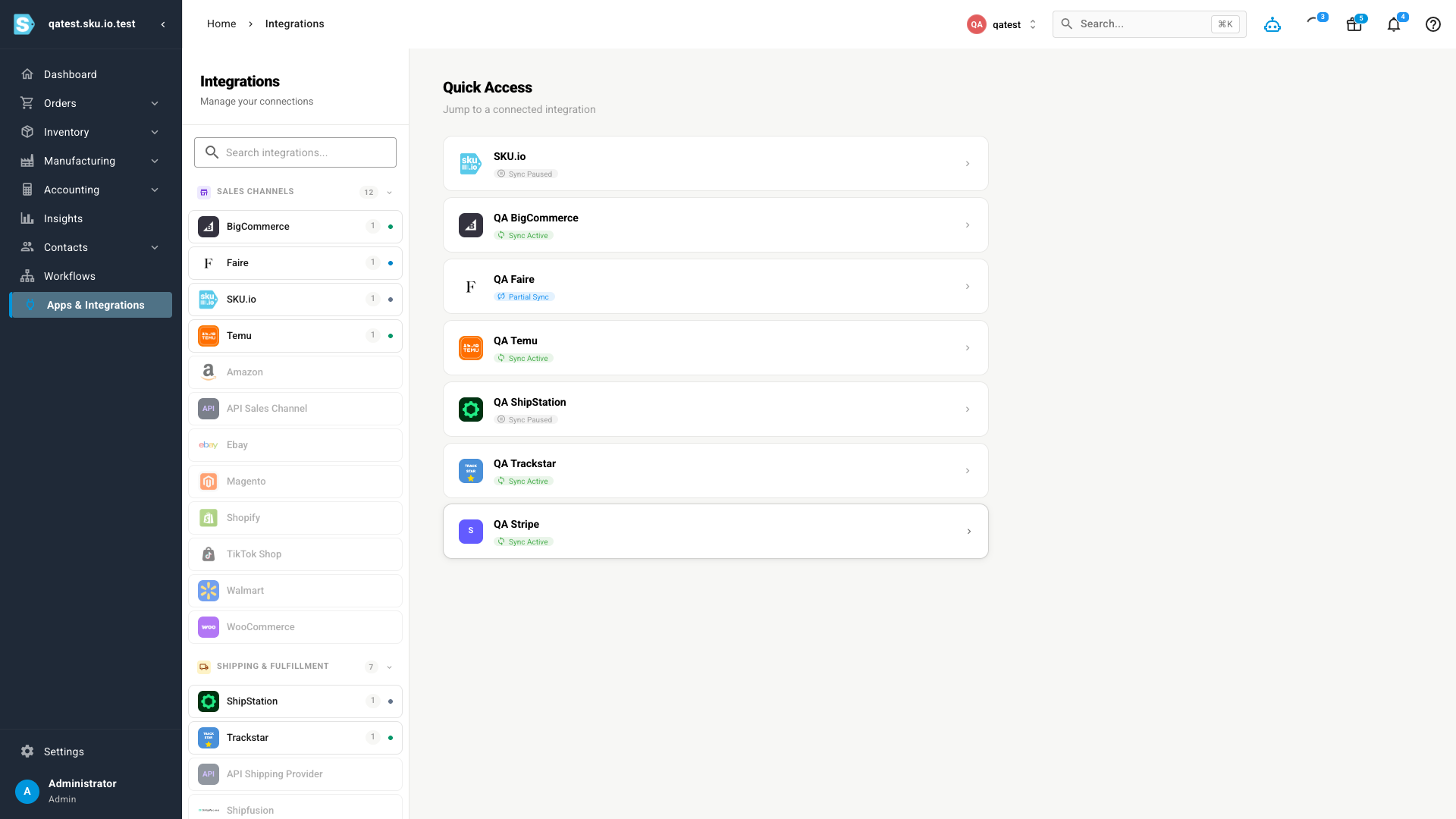Expand the Contacts menu chevron
The width and height of the screenshot is (1456, 819).
tap(155, 247)
